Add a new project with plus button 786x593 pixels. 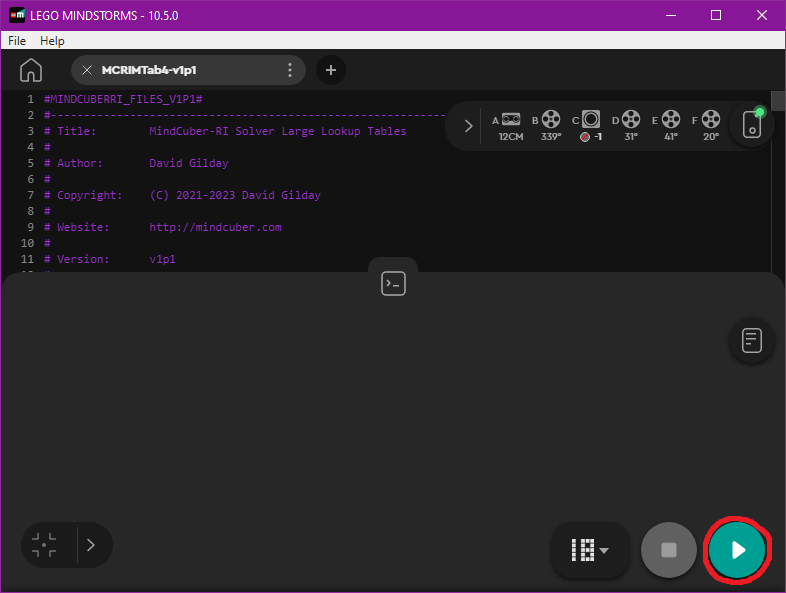(x=331, y=70)
